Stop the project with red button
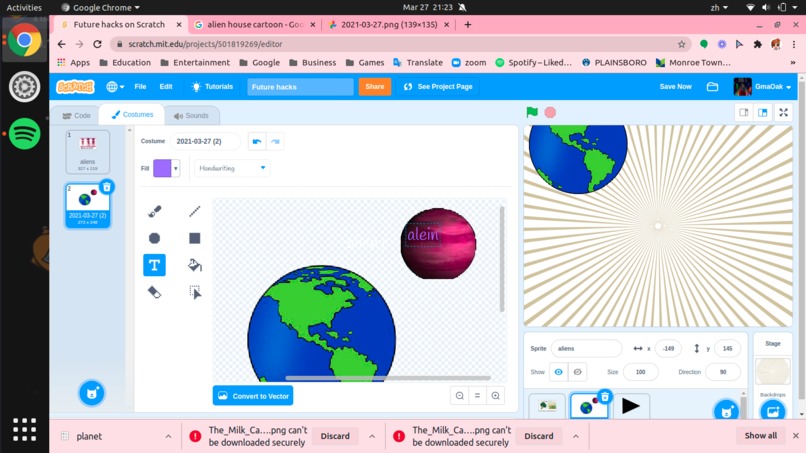 coord(550,112)
